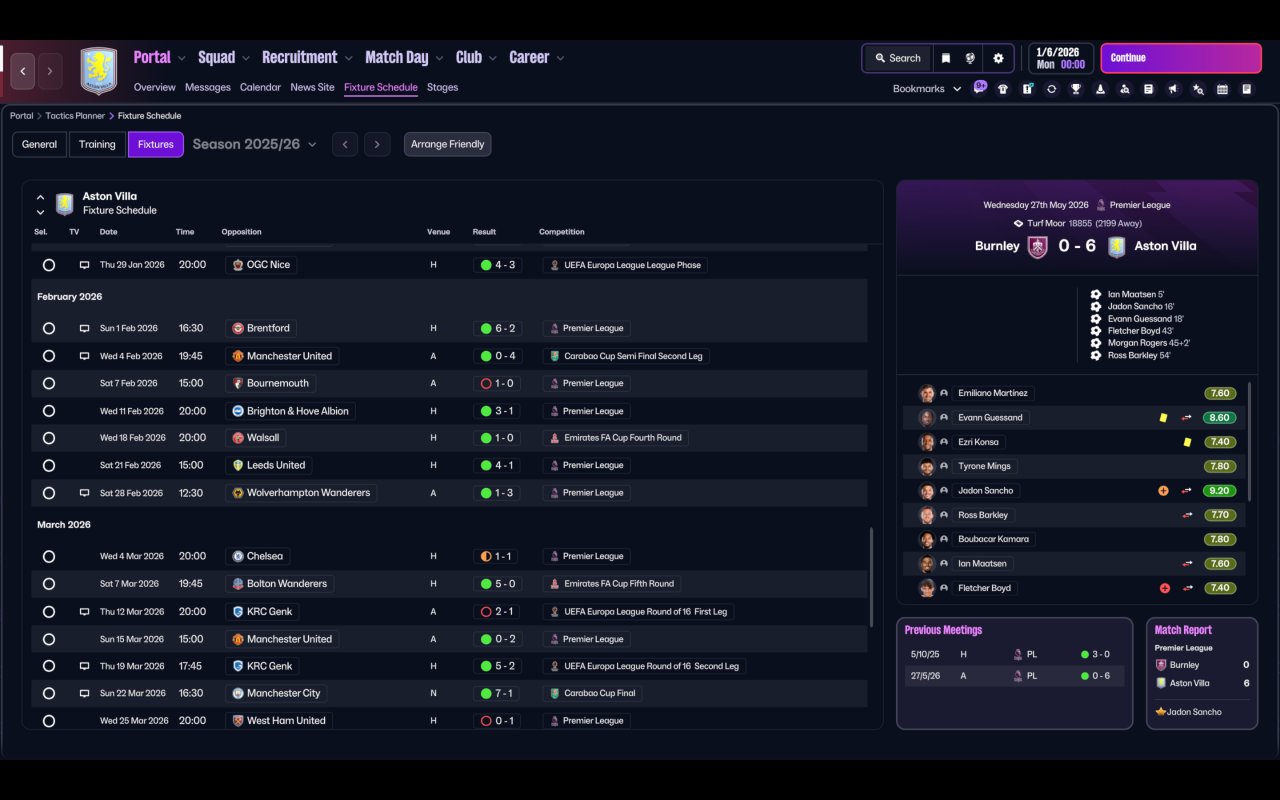The width and height of the screenshot is (1280, 800).
Task: Open the world globe icon in the top bar
Action: pos(970,58)
